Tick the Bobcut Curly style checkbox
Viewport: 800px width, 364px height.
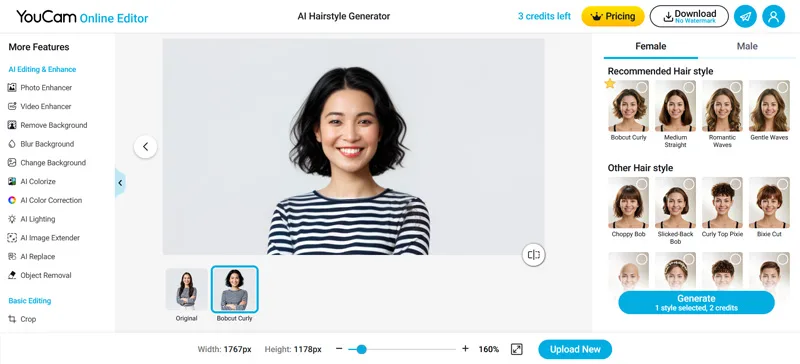coord(642,87)
